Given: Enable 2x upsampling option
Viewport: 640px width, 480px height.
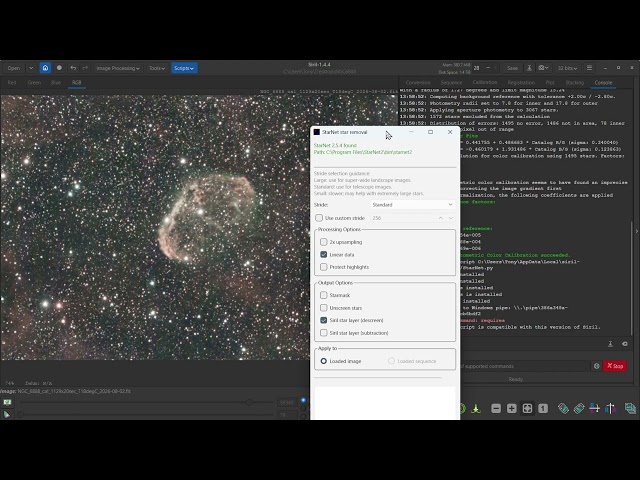Looking at the screenshot, I should pos(324,242).
